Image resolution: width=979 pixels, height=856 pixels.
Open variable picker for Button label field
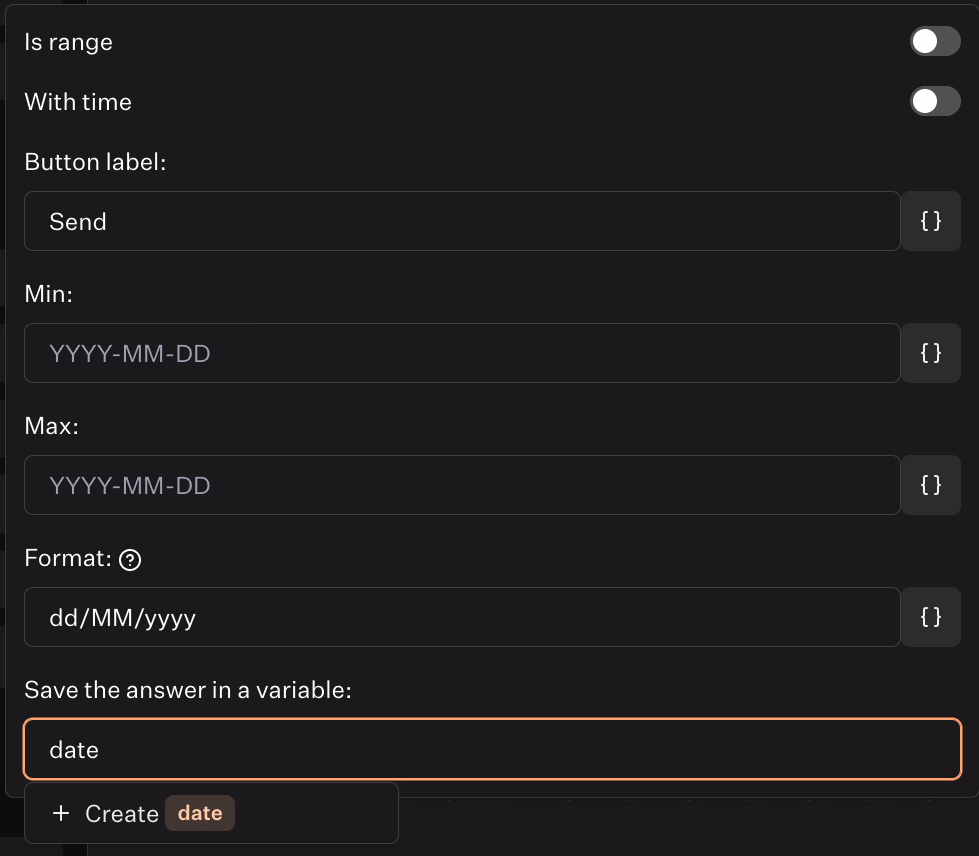931,221
